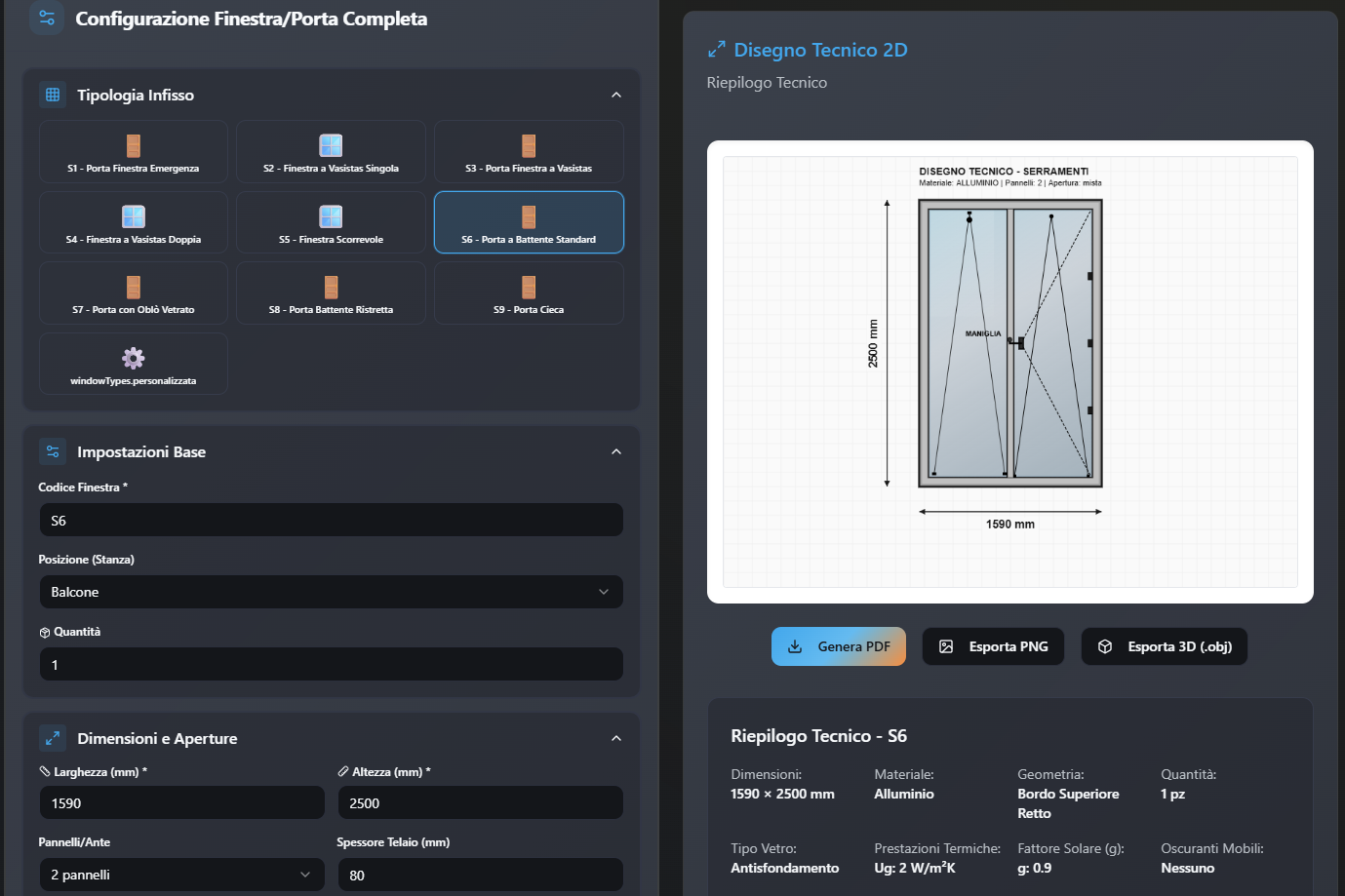This screenshot has width=1345, height=896.
Task: Export drawing with Esporta PNG
Action: point(993,646)
